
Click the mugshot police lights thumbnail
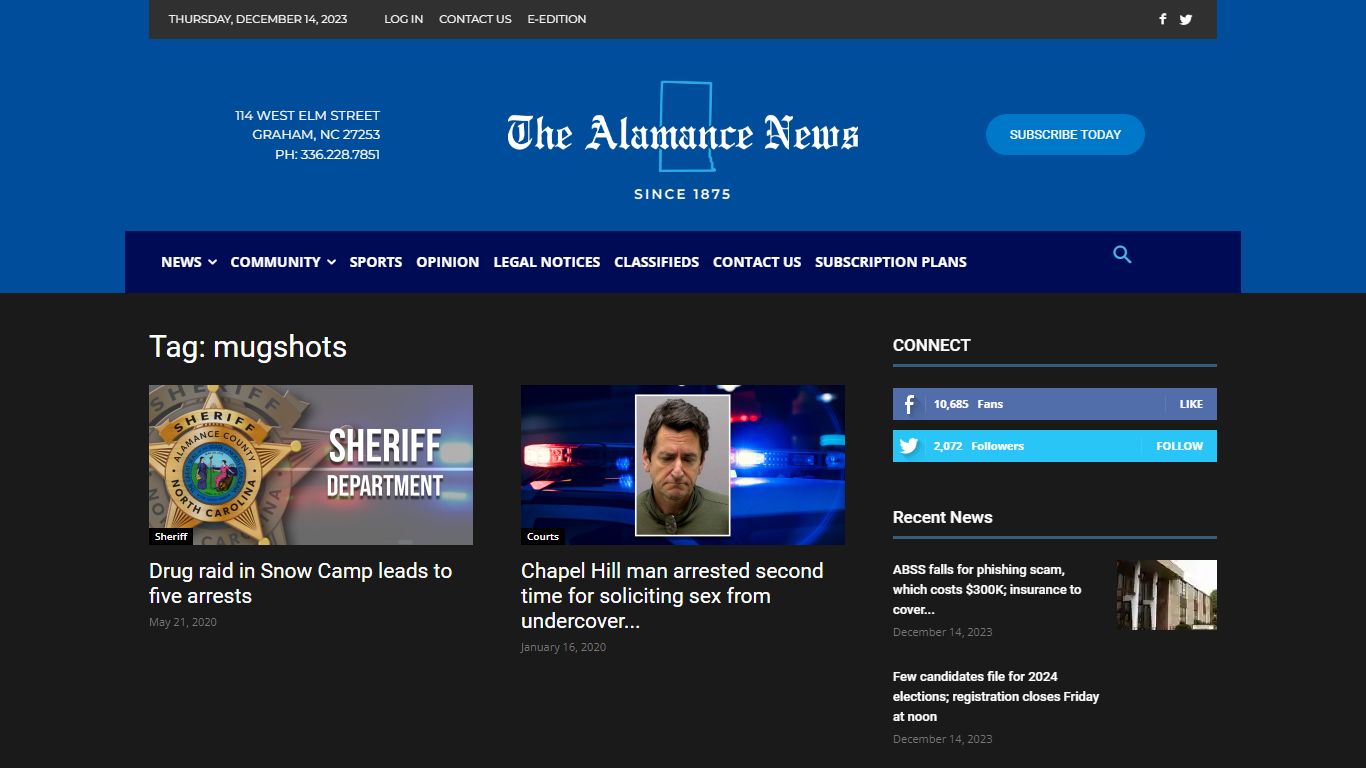click(x=683, y=465)
